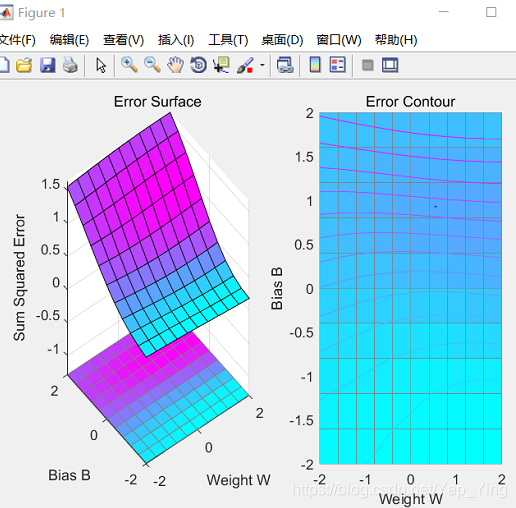Image resolution: width=516 pixels, height=508 pixels.
Task: Click the Brush/Select Data tool
Action: (245, 65)
